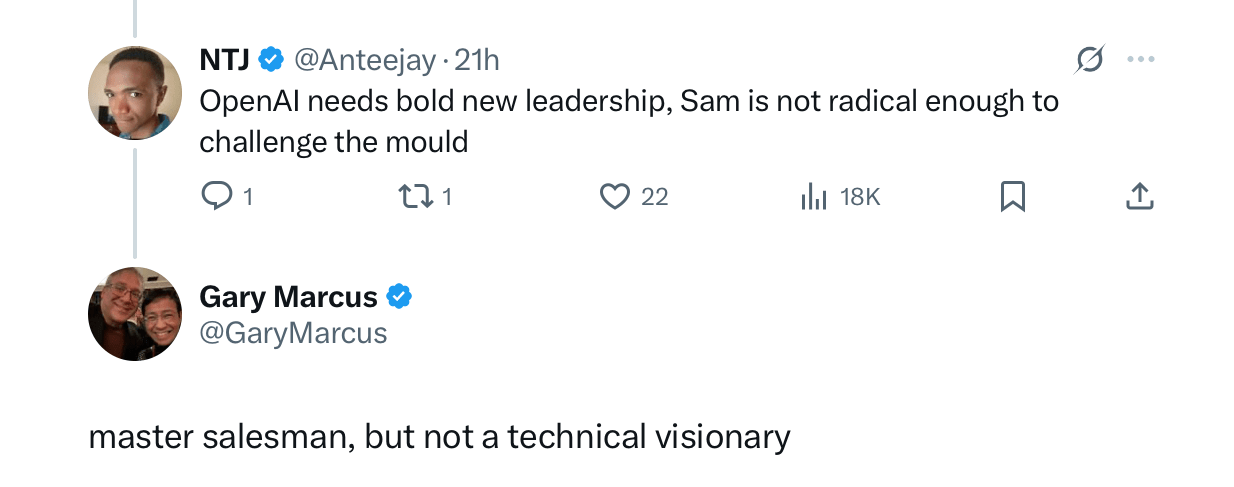
Task: Like NTJ's tweet with the heart icon
Action: (614, 197)
